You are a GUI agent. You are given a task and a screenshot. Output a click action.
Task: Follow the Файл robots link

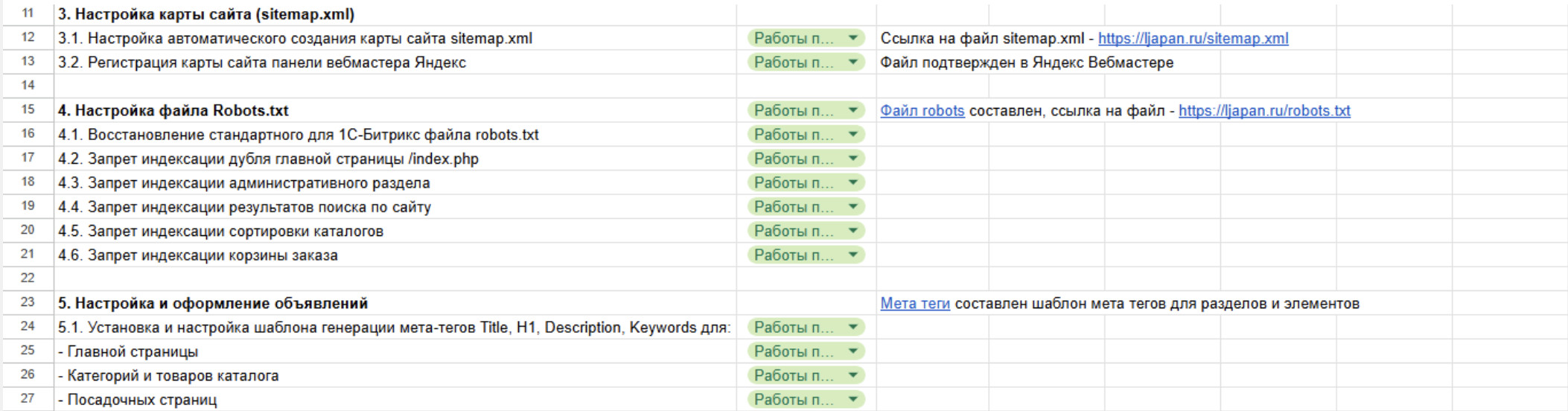tap(922, 111)
